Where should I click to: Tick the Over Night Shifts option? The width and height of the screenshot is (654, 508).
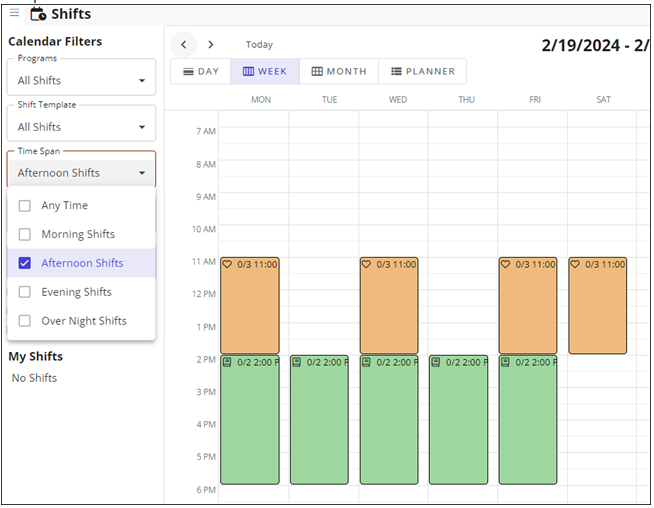tap(25, 322)
